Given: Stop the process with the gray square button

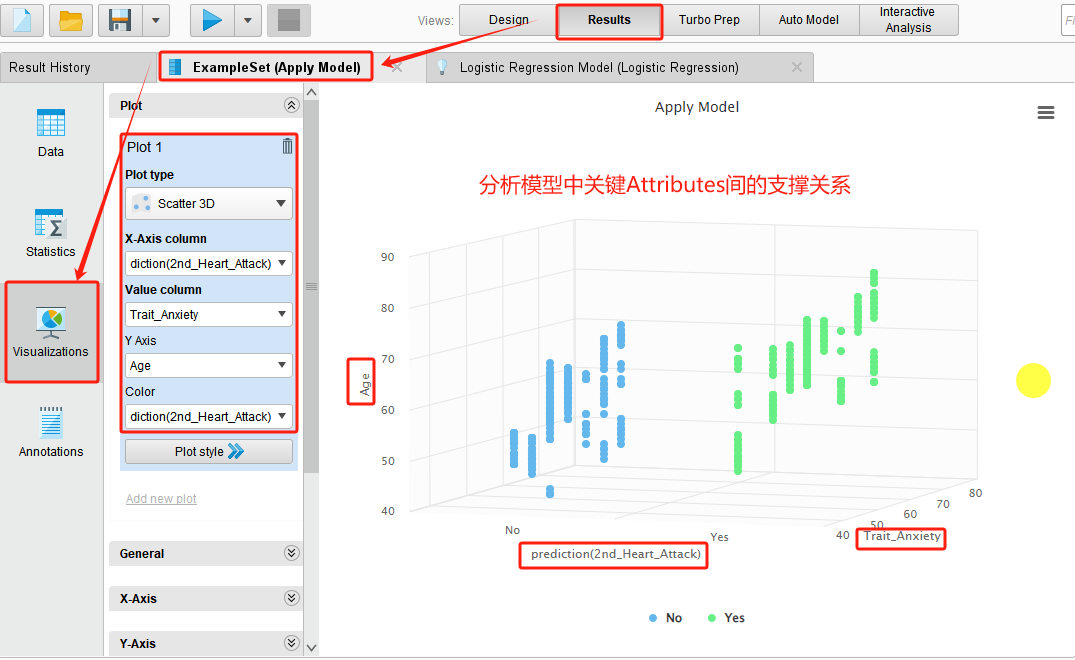Looking at the screenshot, I should point(289,20).
